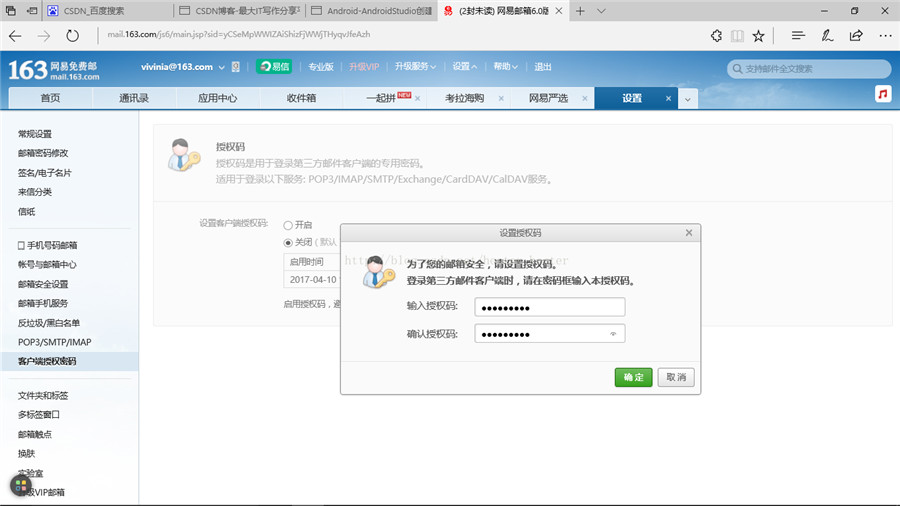Image resolution: width=900 pixels, height=506 pixels.
Task: Click show password eye in confirm field
Action: tap(613, 334)
